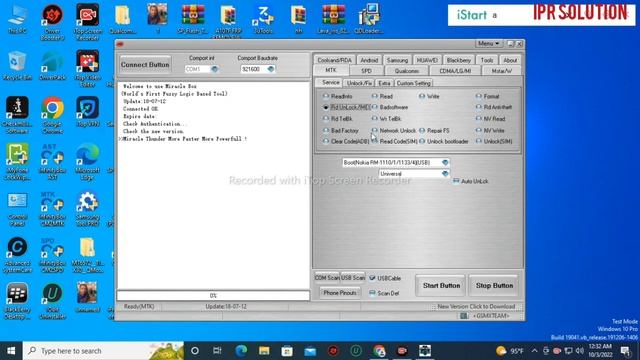Screen dimensions: 640x360
Task: Select the NV Read radio option
Action: coord(479,119)
